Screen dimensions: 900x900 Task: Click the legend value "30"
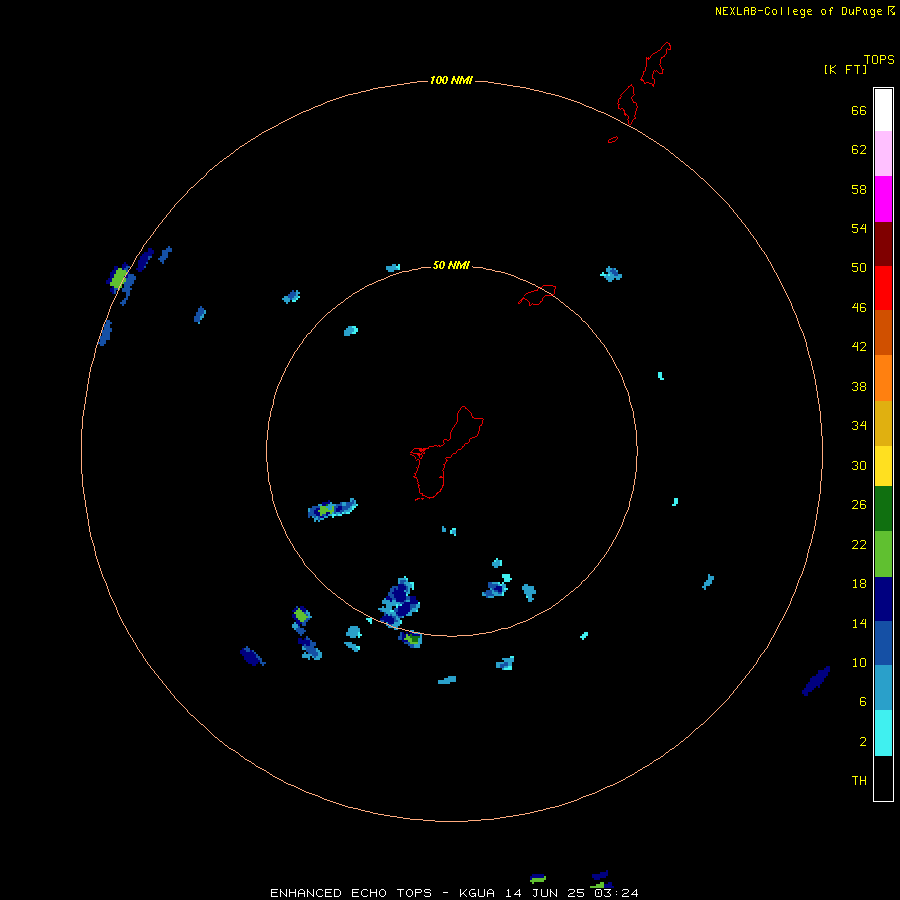point(859,465)
